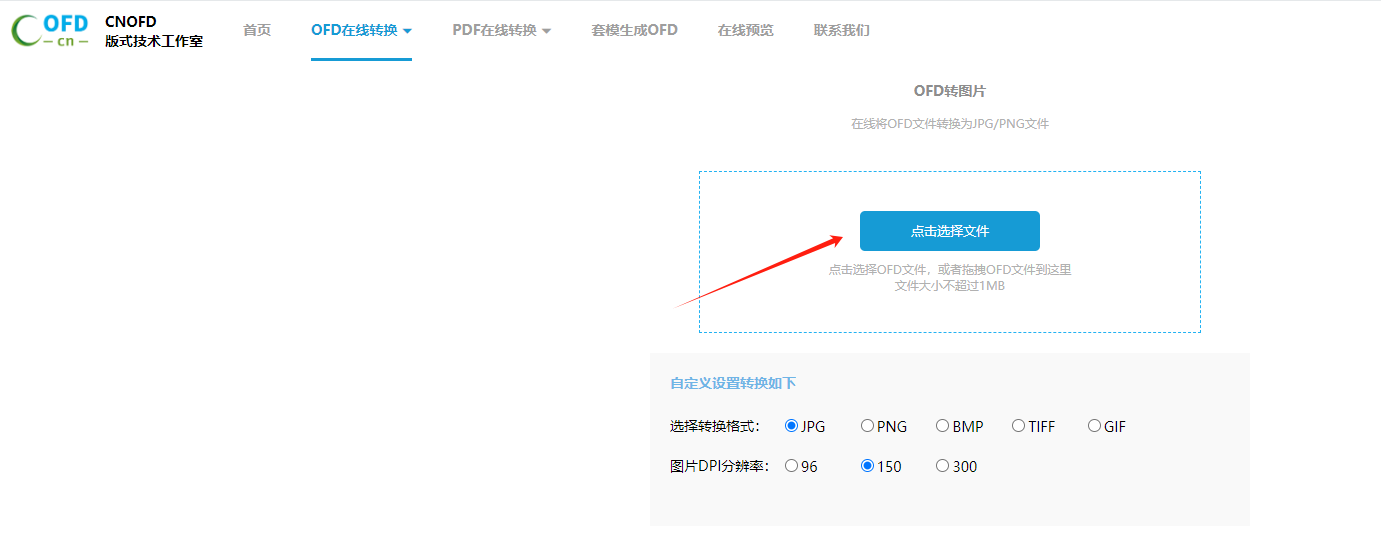Click the 自定义设置转换如下 label
This screenshot has width=1381, height=543.
[x=733, y=383]
